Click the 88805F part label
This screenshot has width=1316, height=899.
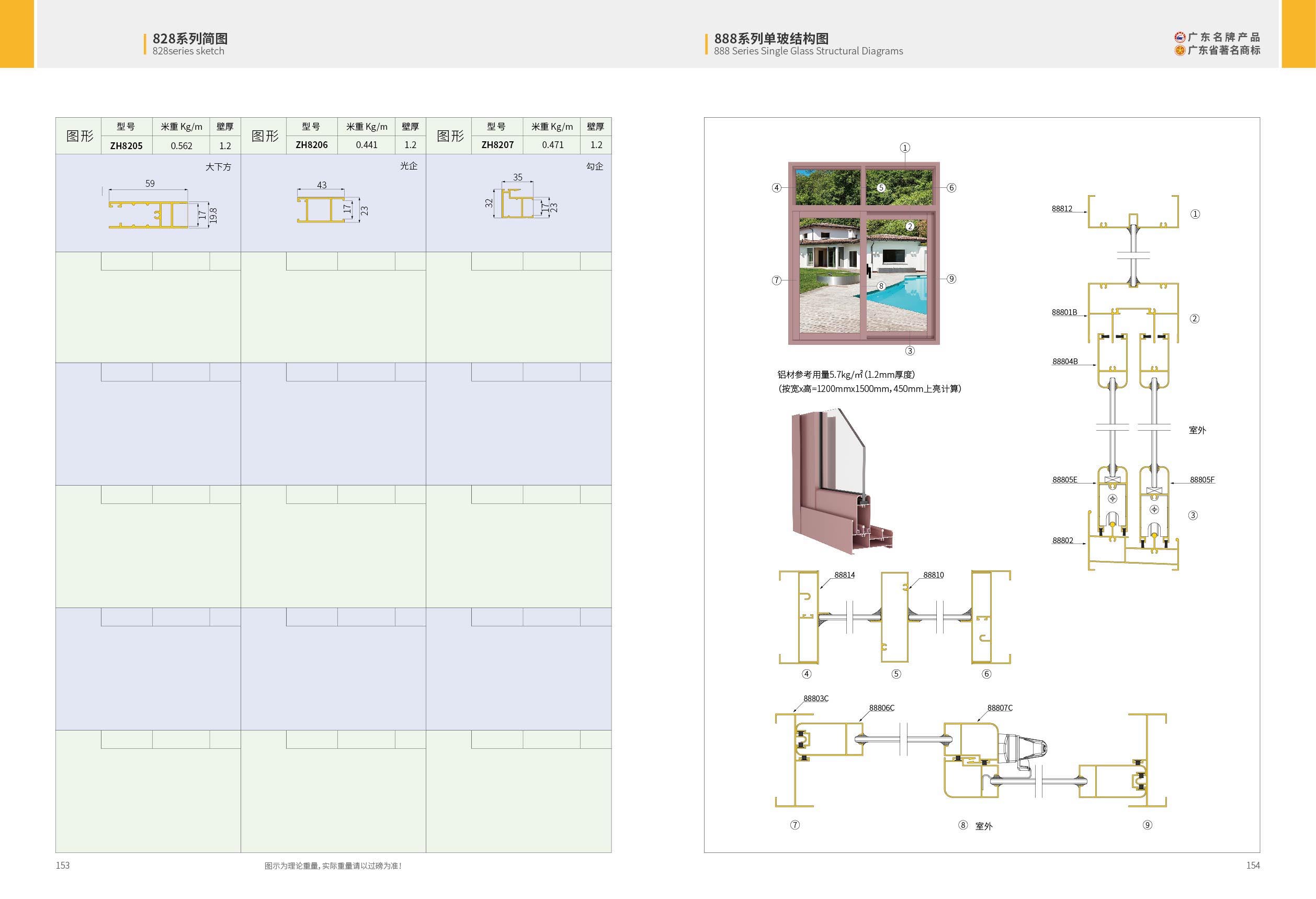(x=1201, y=479)
